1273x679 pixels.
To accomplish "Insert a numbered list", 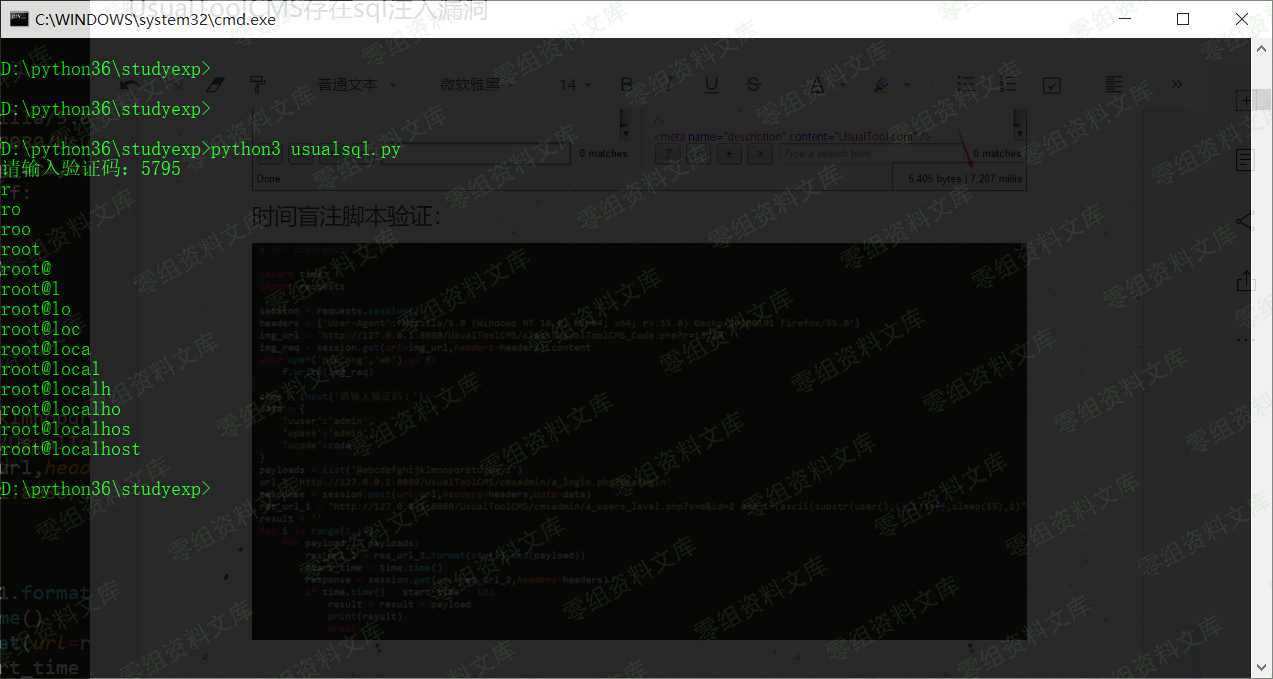I will click(1008, 85).
